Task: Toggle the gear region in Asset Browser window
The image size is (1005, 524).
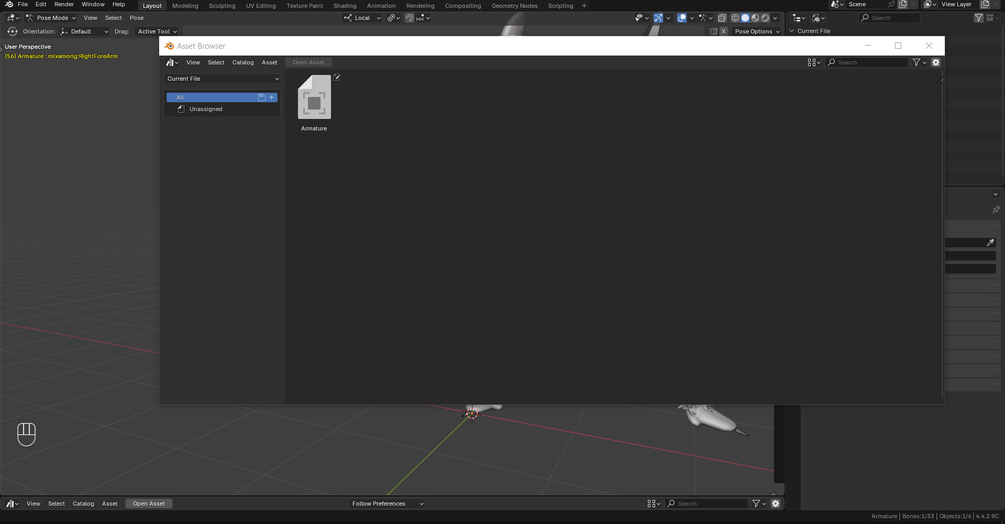Action: tap(936, 62)
